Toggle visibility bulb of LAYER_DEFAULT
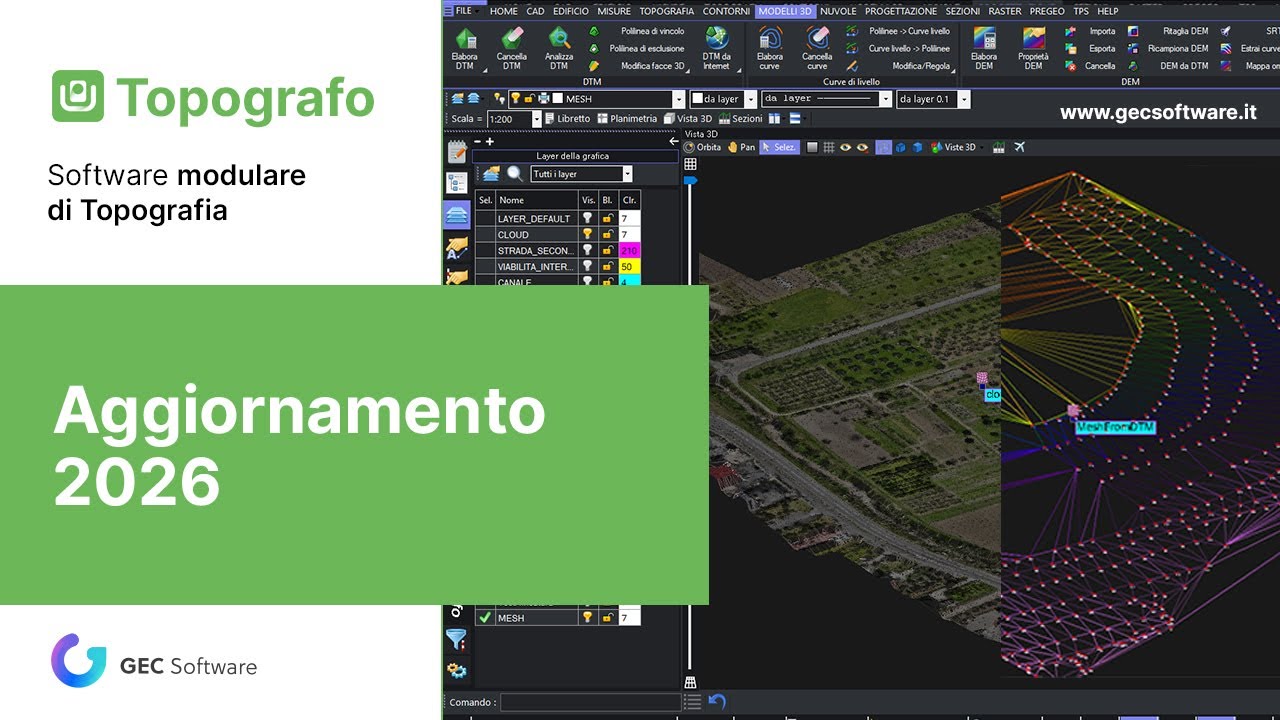 click(x=588, y=218)
